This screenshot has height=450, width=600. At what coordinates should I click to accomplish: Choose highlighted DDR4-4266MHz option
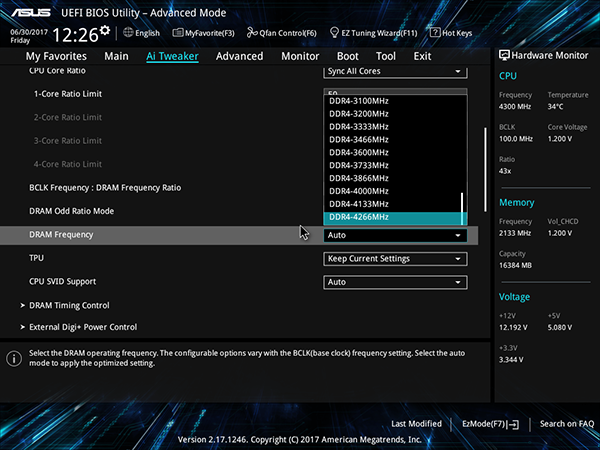[392, 217]
